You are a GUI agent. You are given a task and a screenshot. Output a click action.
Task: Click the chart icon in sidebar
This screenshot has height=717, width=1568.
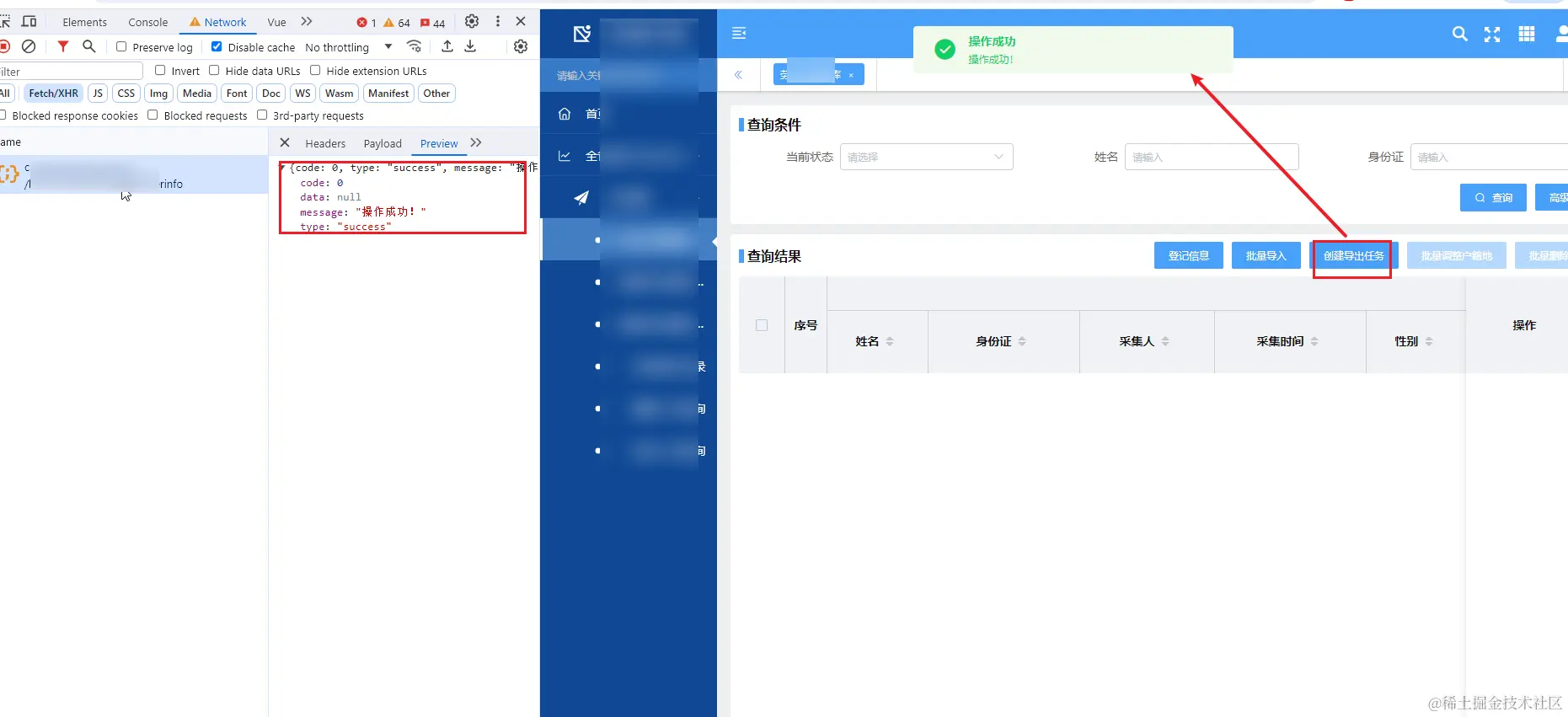(565, 156)
